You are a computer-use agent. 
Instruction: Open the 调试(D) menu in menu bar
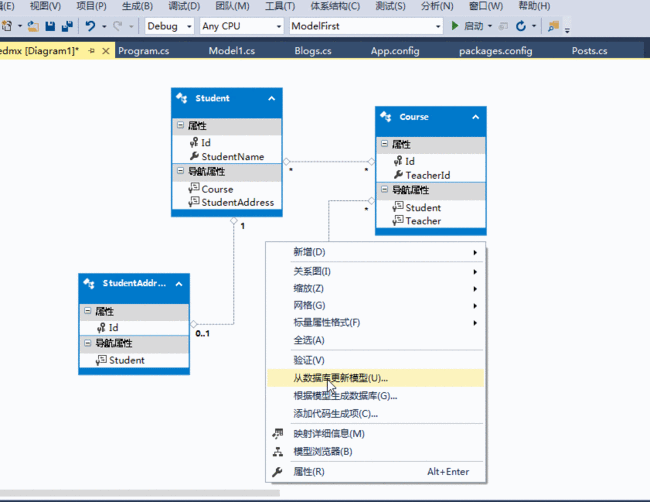click(x=184, y=6)
